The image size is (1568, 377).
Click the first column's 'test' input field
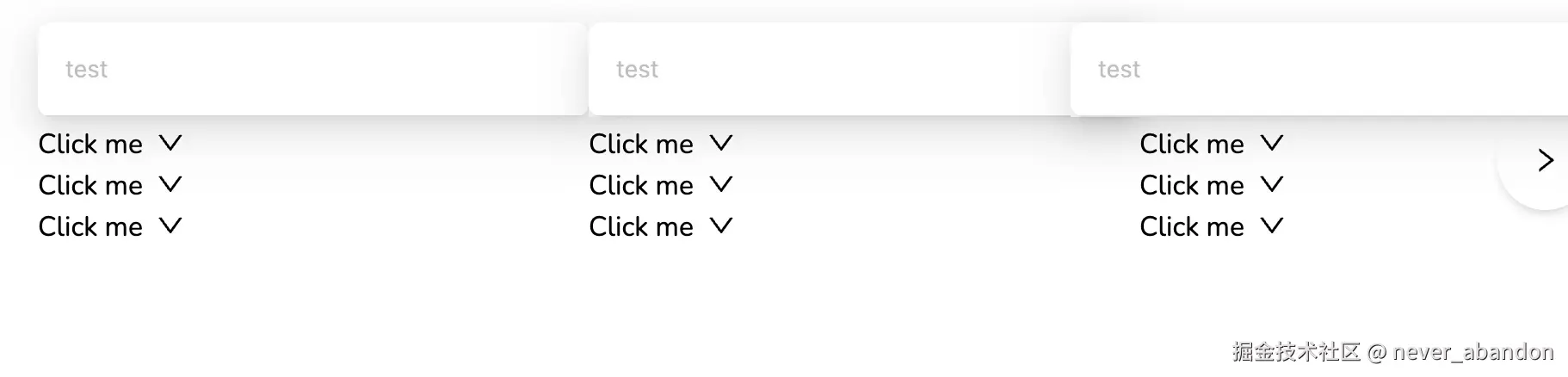312,69
